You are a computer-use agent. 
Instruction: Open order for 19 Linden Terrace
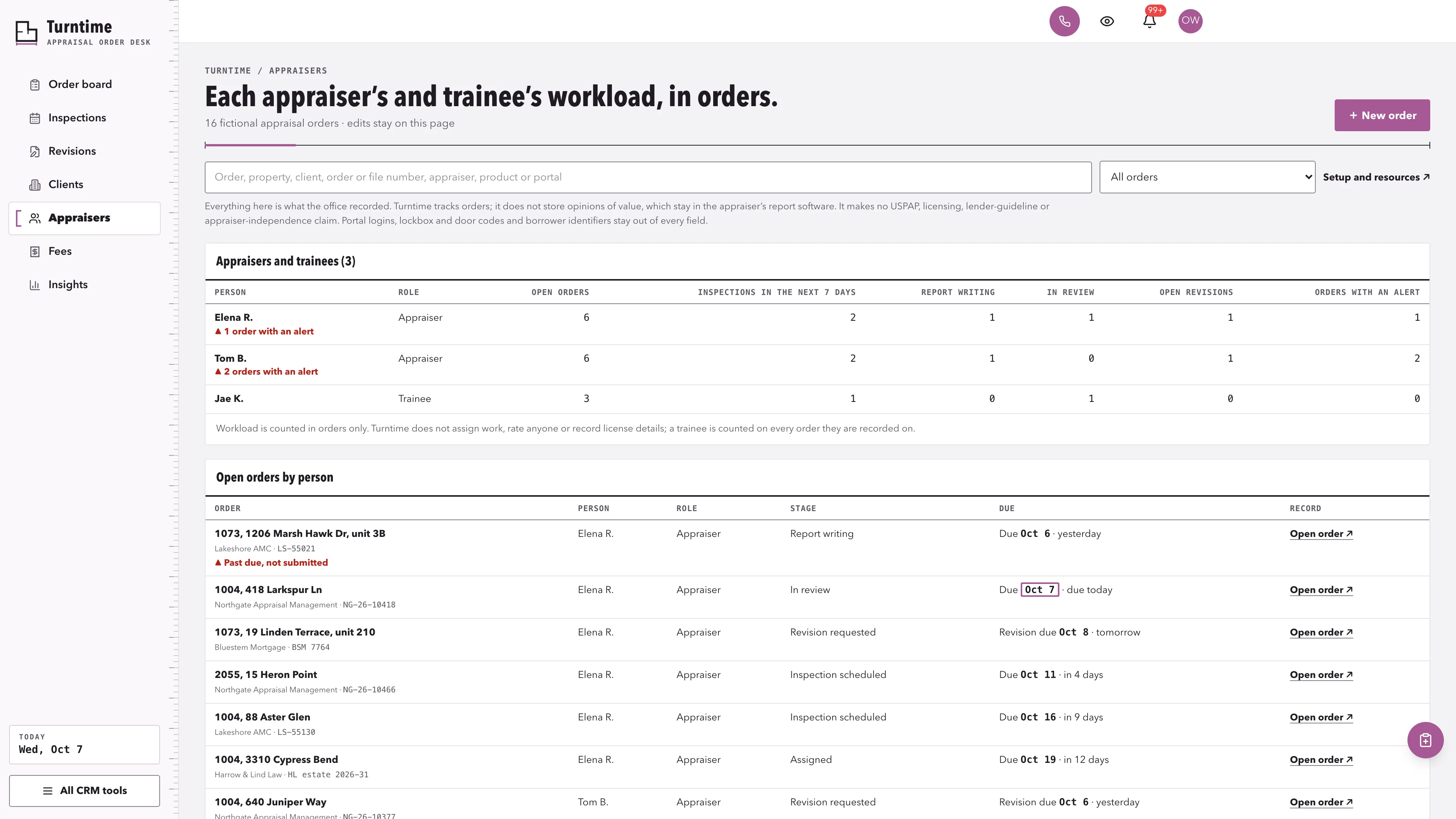(1321, 632)
